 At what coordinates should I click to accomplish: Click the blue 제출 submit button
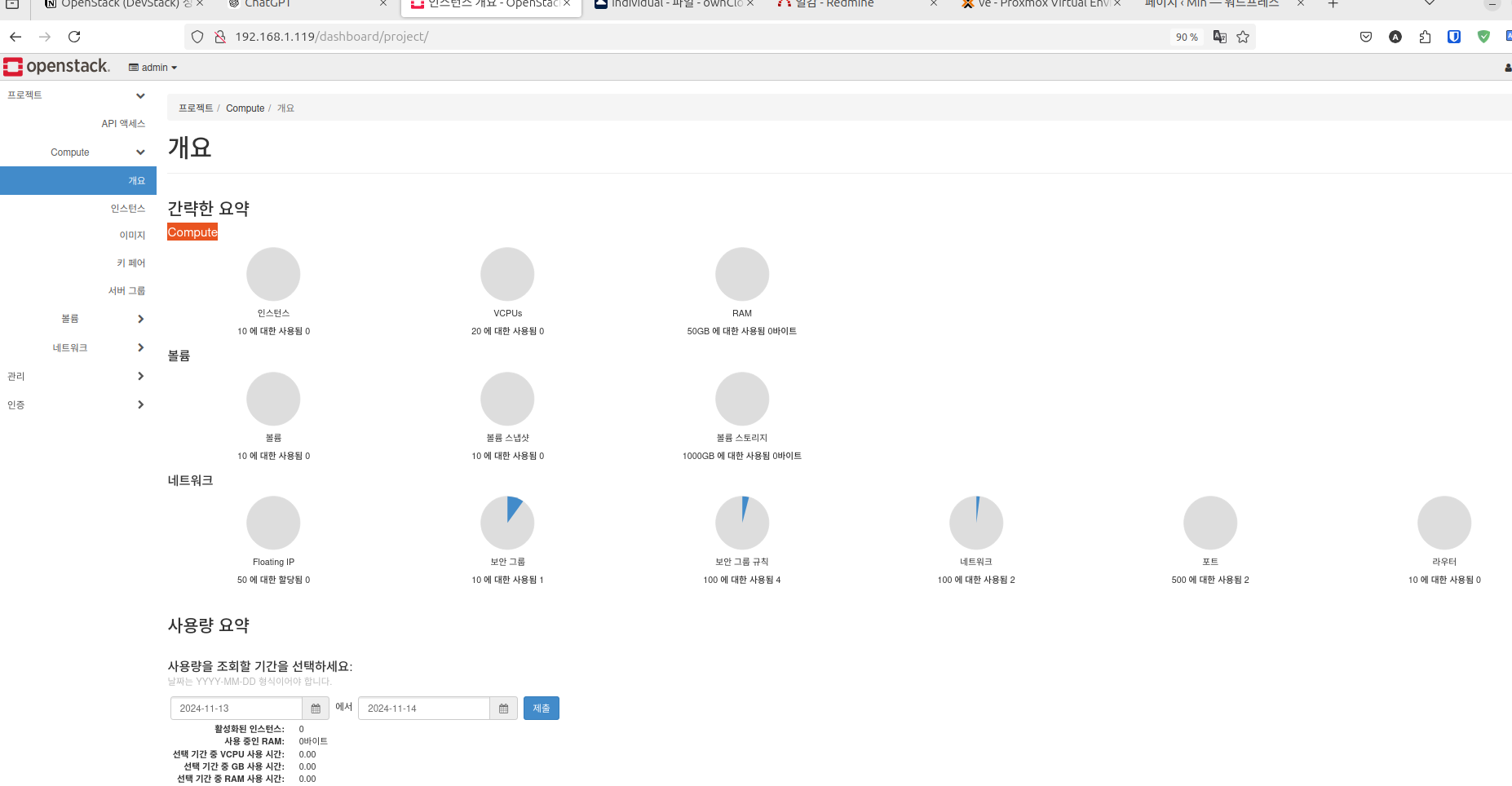point(541,709)
